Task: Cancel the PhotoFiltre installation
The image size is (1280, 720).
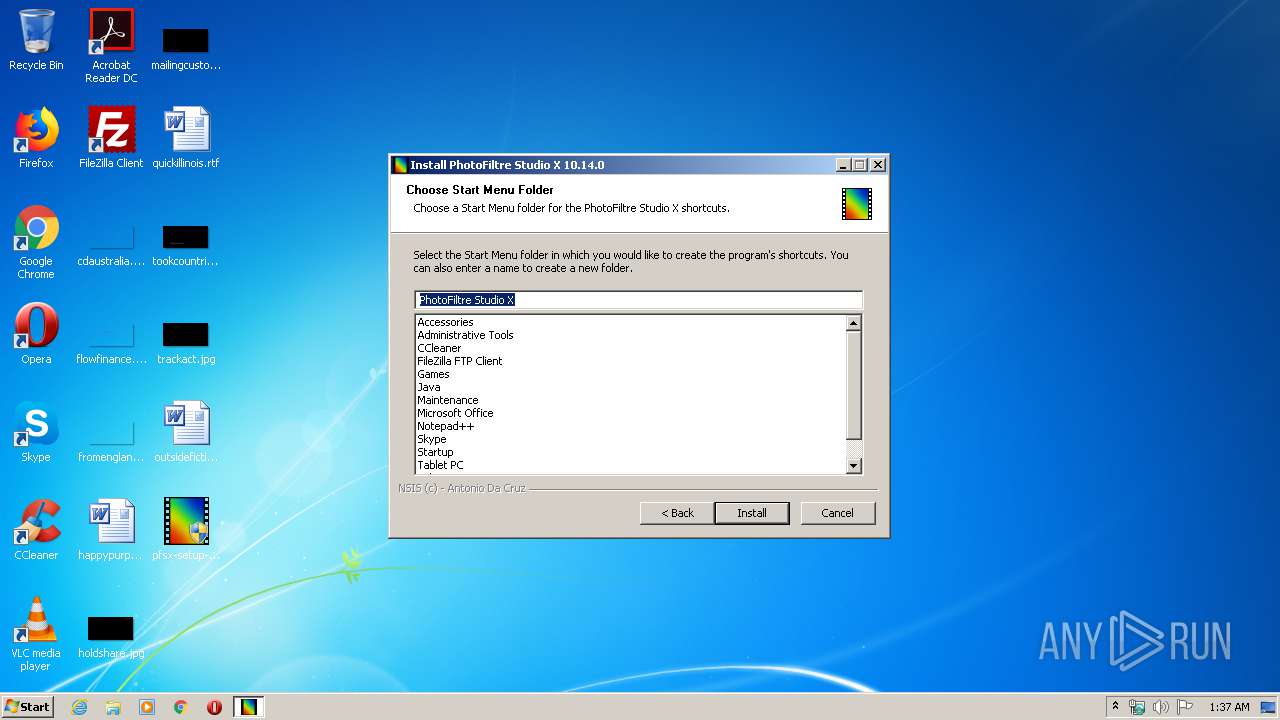Action: tap(837, 513)
